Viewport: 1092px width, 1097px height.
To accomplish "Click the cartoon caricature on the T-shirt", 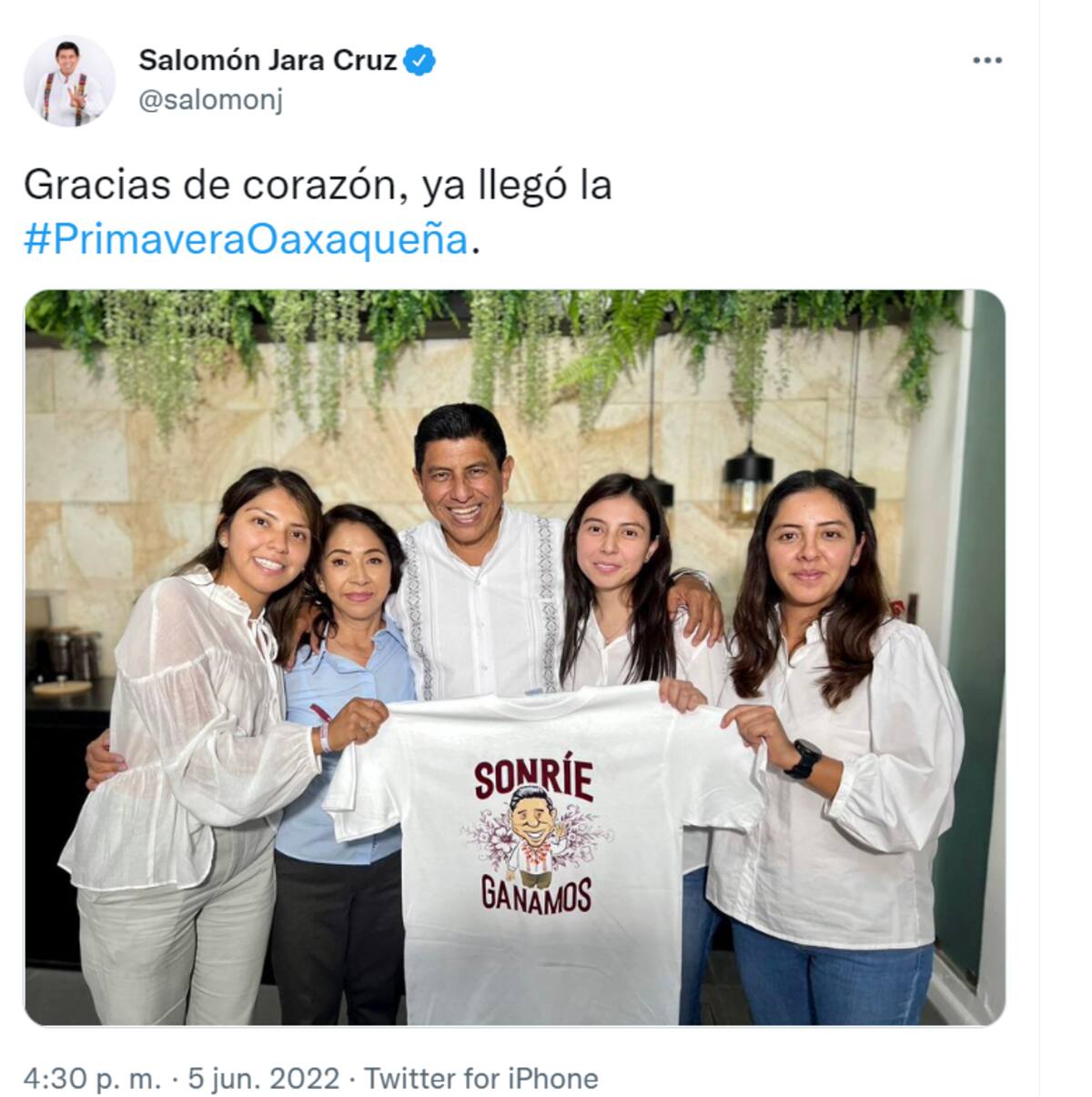I will pos(535,834).
